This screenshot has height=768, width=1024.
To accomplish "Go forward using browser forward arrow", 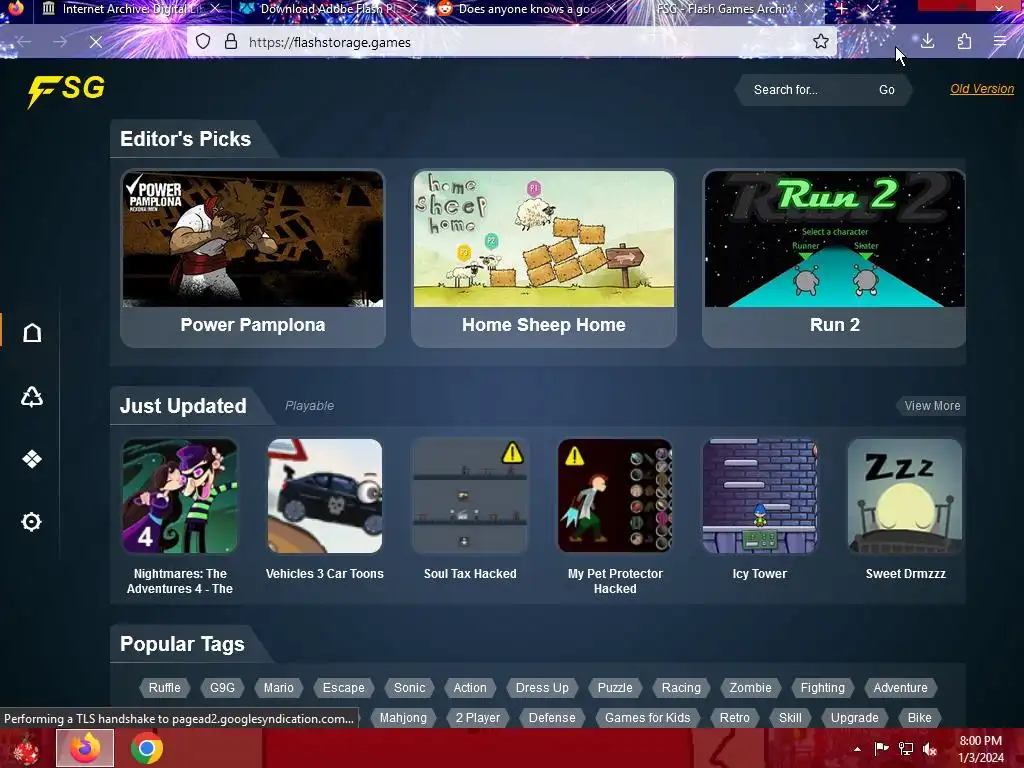I will pyautogui.click(x=60, y=42).
